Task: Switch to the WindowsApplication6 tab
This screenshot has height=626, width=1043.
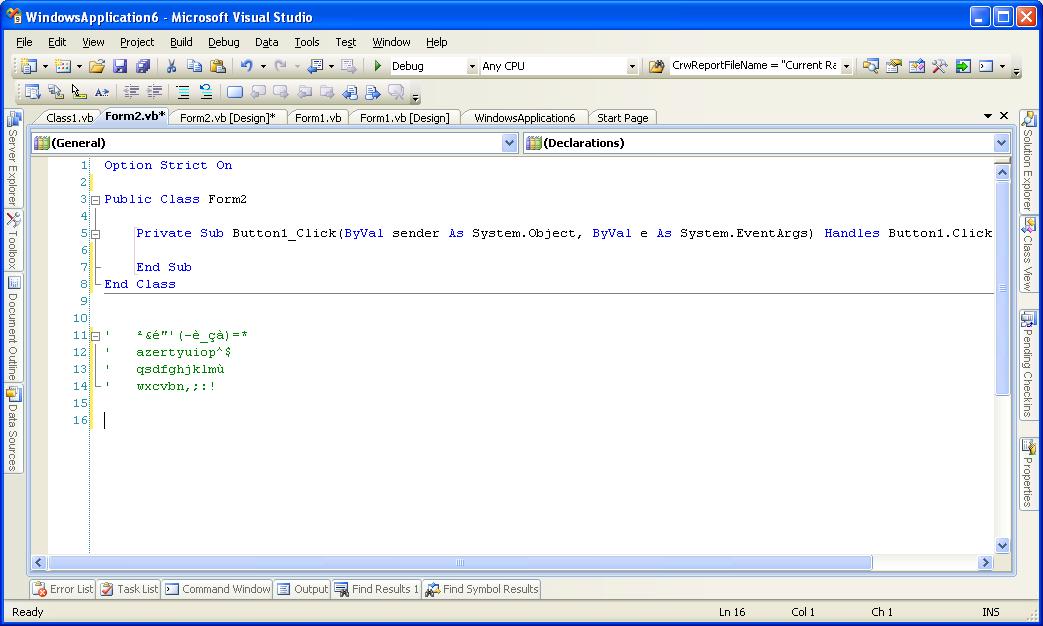Action: pos(524,118)
